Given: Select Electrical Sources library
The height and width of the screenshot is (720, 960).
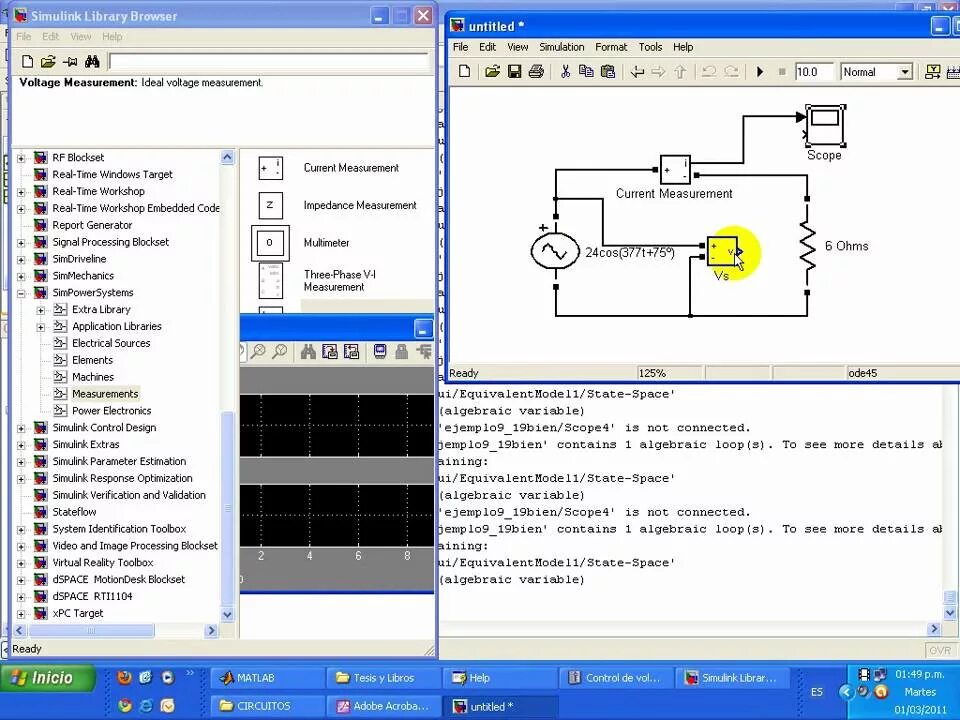Looking at the screenshot, I should 111,343.
